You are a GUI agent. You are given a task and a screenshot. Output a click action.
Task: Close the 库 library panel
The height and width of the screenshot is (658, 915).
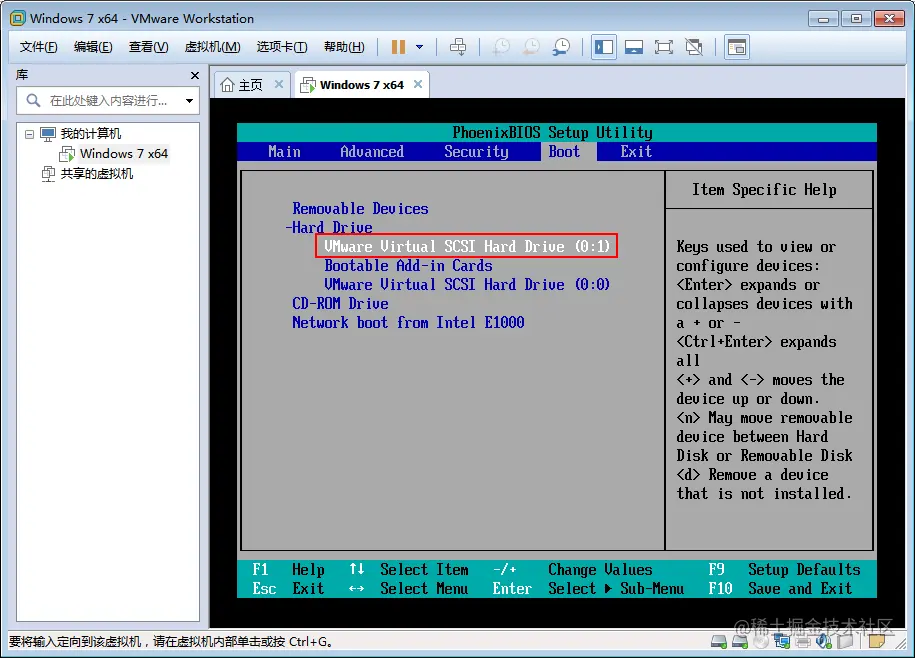point(195,75)
